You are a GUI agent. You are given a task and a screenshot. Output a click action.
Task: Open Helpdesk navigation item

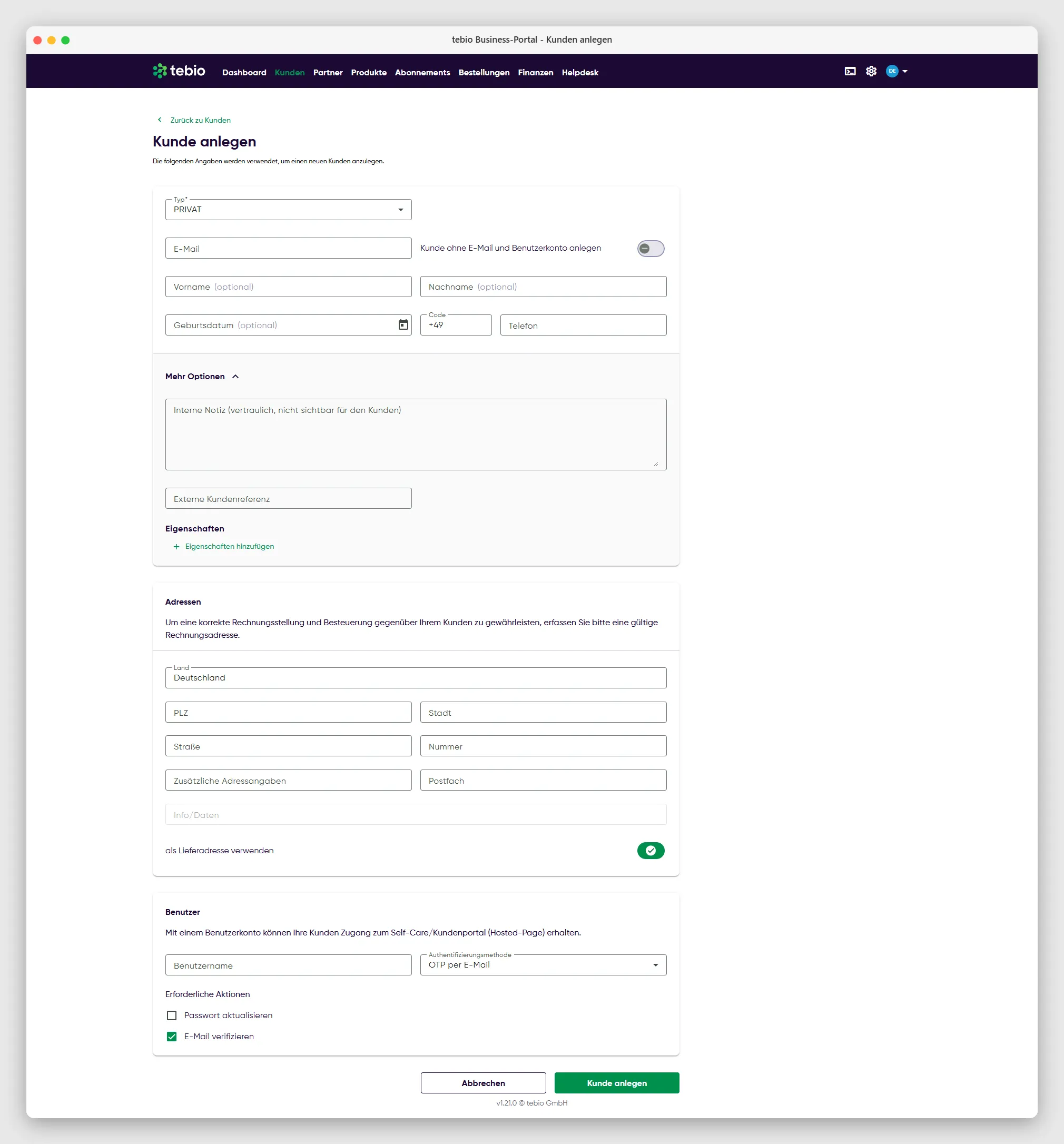[580, 73]
